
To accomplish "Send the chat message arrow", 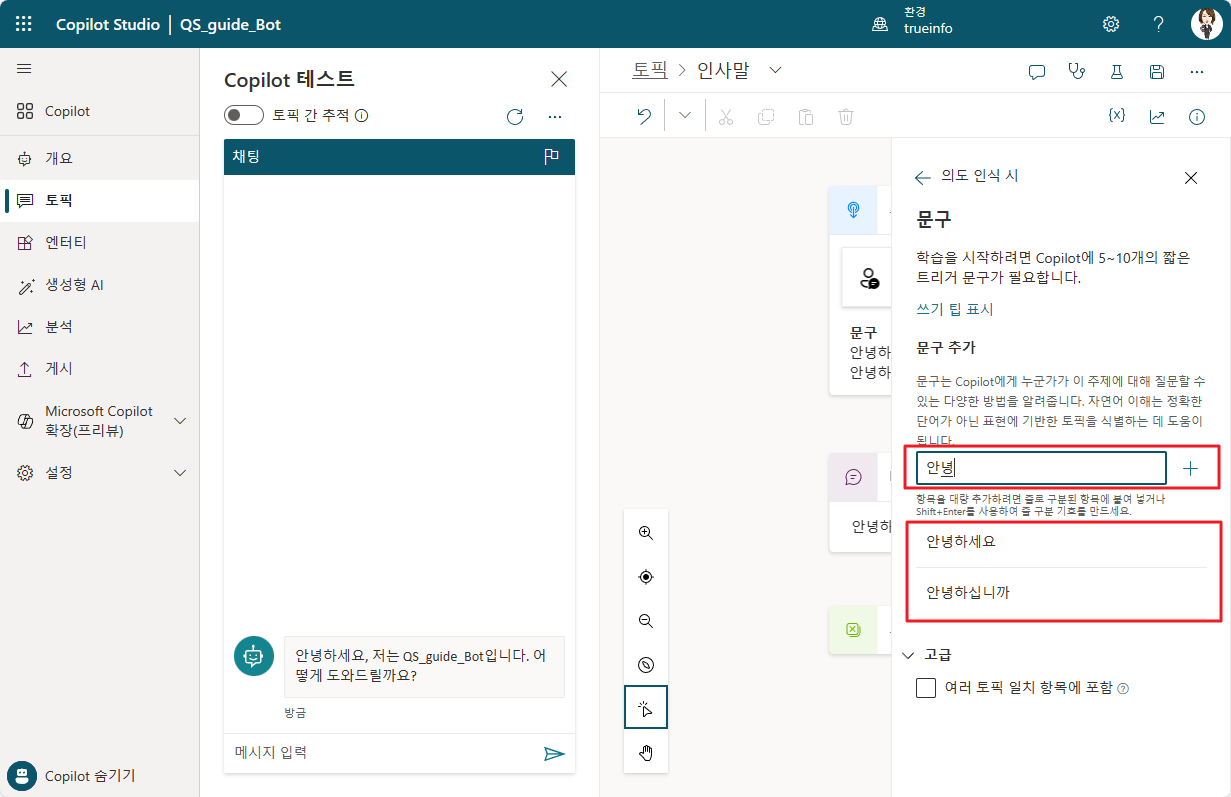I will click(x=554, y=753).
